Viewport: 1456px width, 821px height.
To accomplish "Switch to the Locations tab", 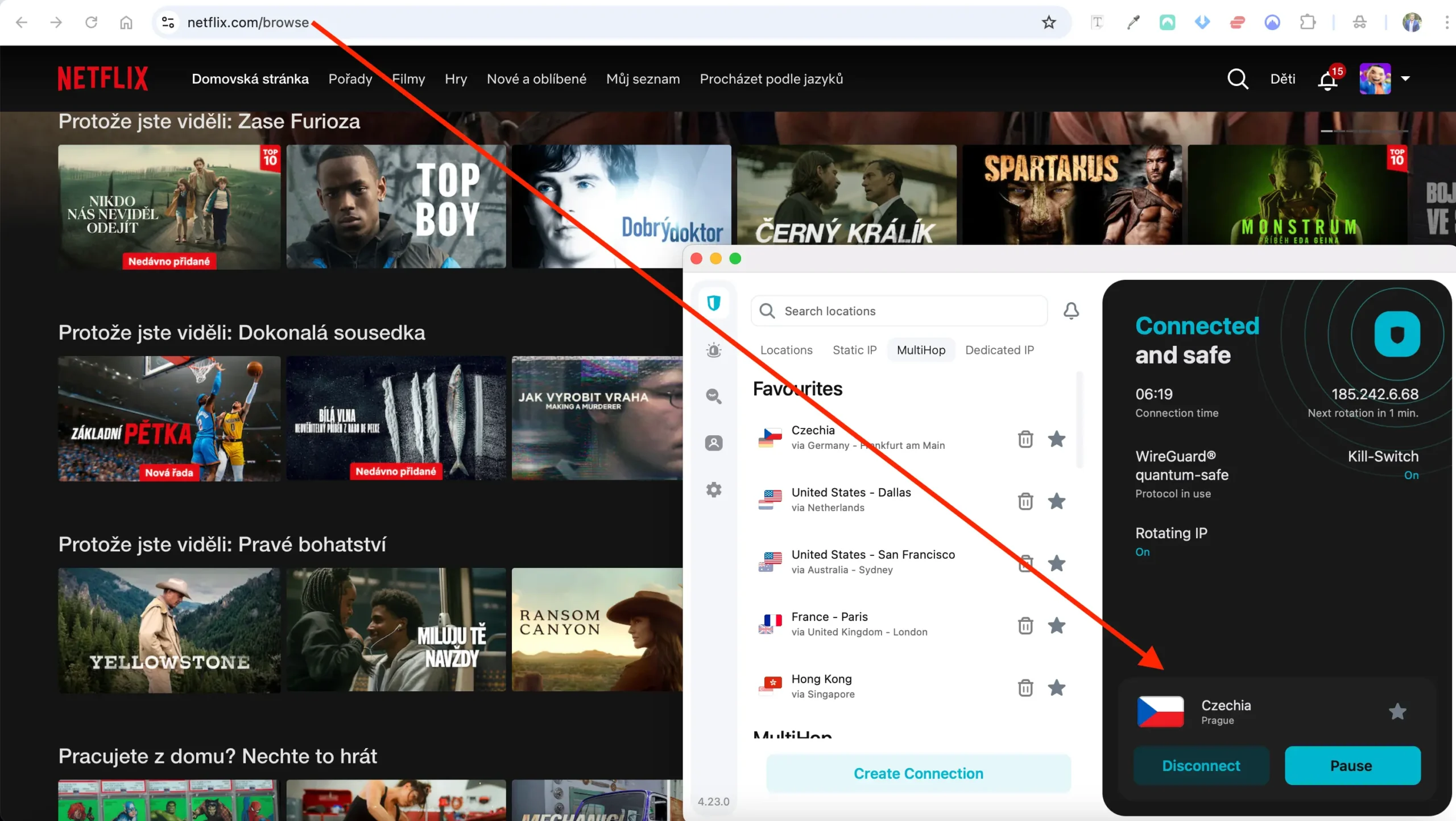I will click(x=786, y=350).
